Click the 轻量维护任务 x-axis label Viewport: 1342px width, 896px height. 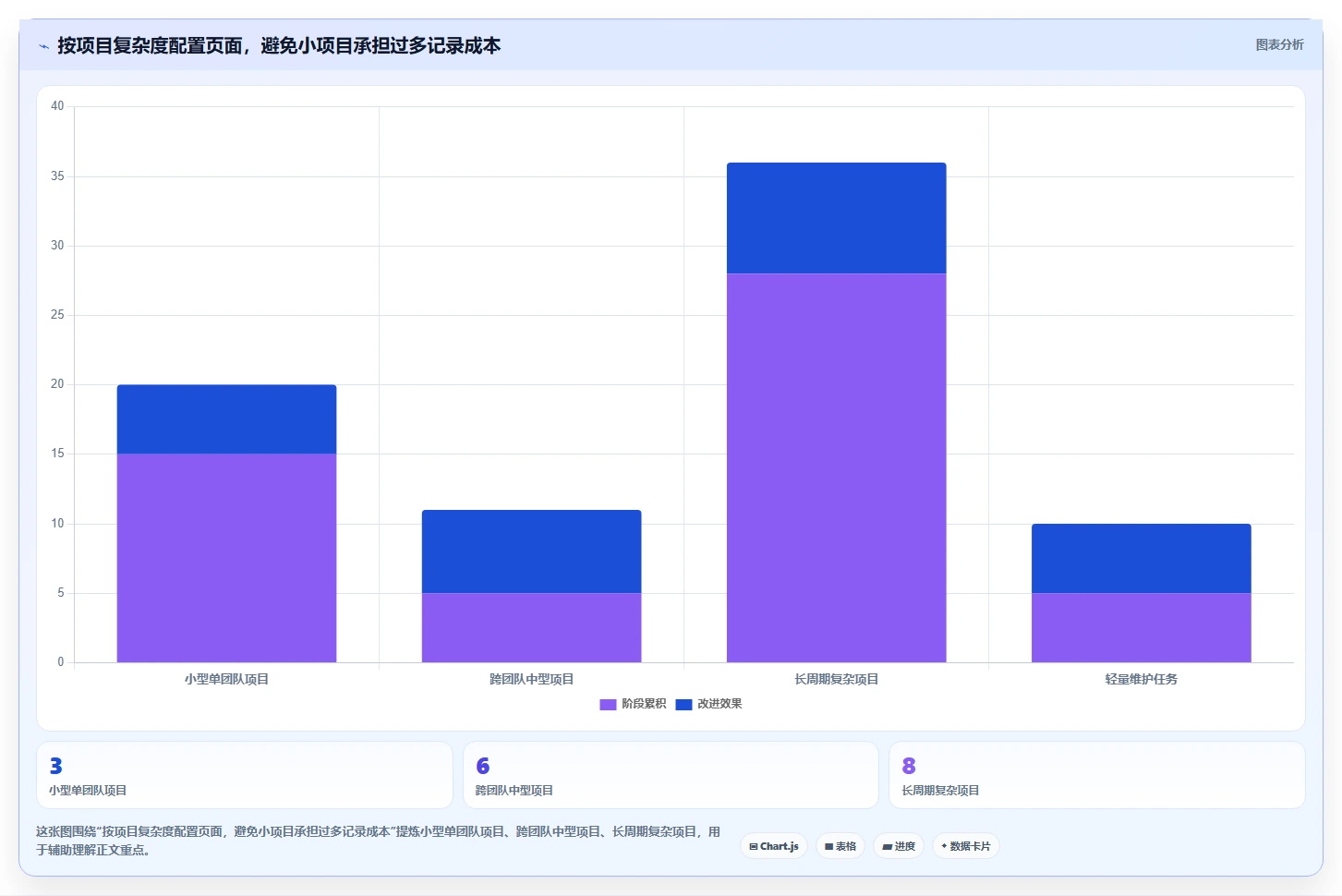point(1141,679)
